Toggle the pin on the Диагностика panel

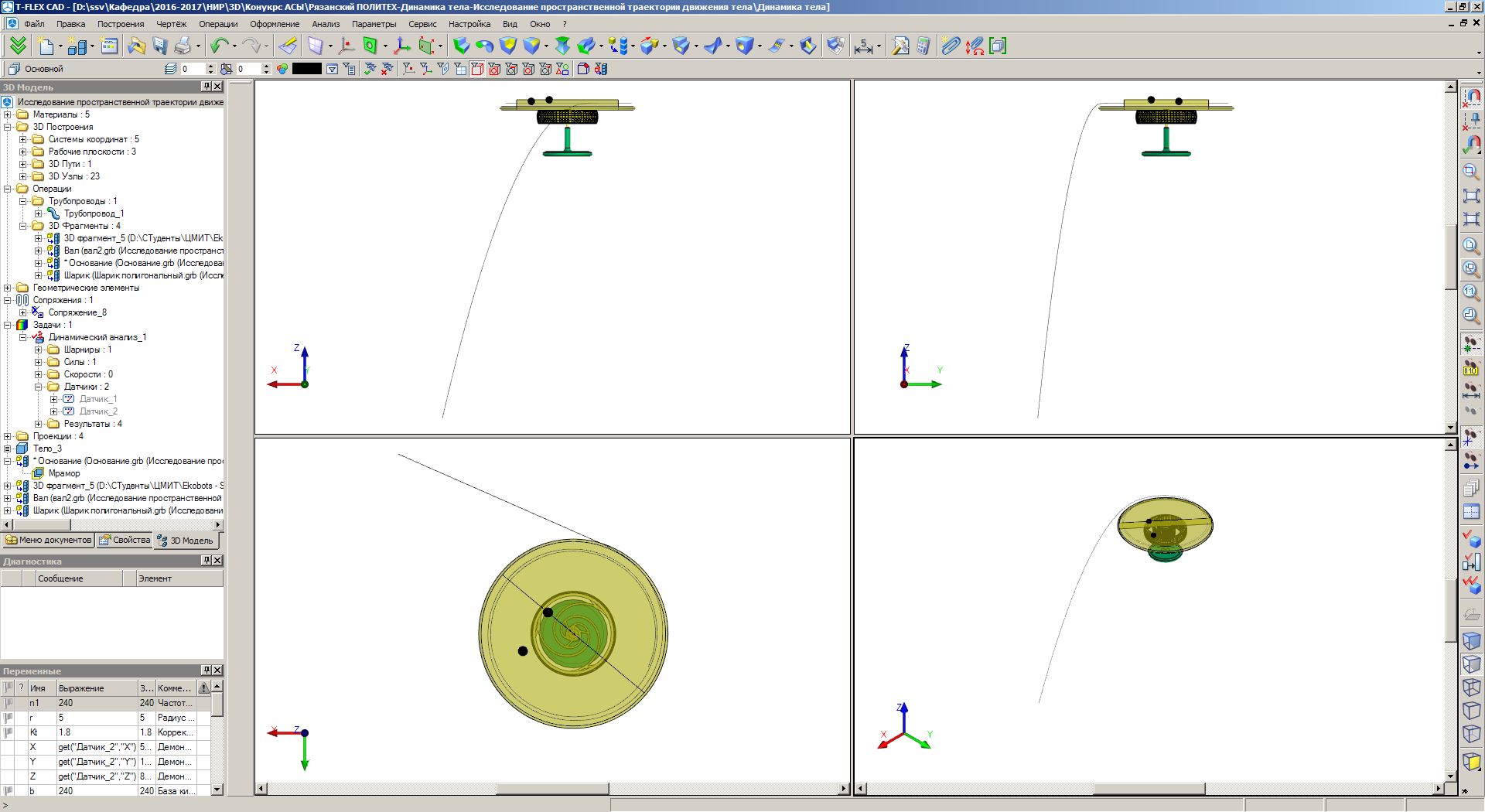tap(207, 561)
